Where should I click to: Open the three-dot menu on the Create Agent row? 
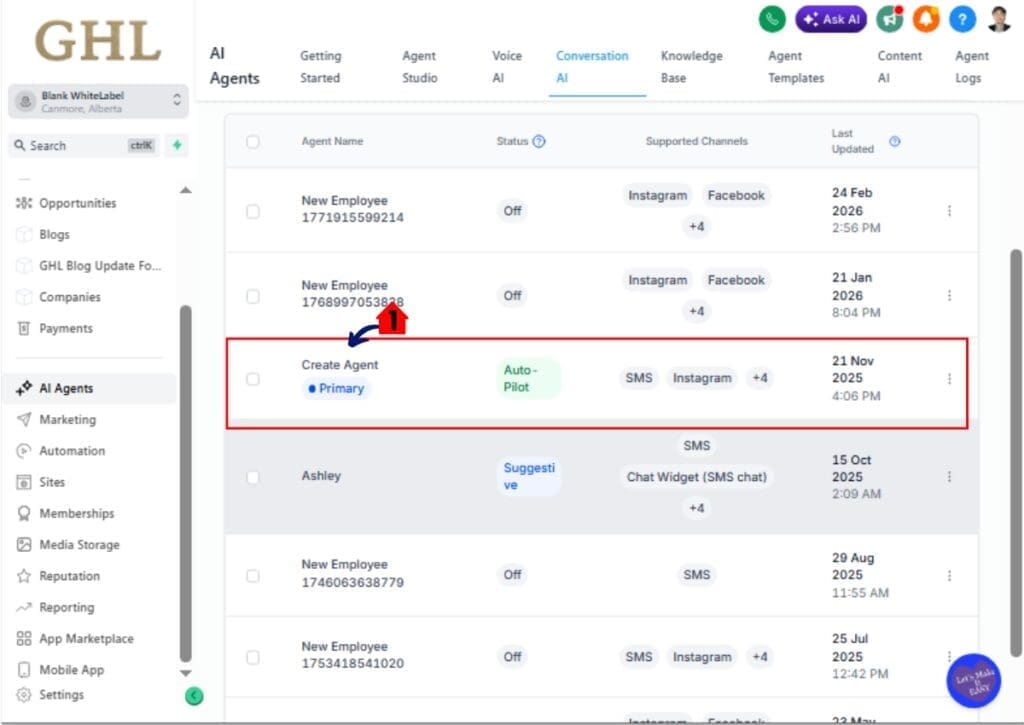coord(949,380)
